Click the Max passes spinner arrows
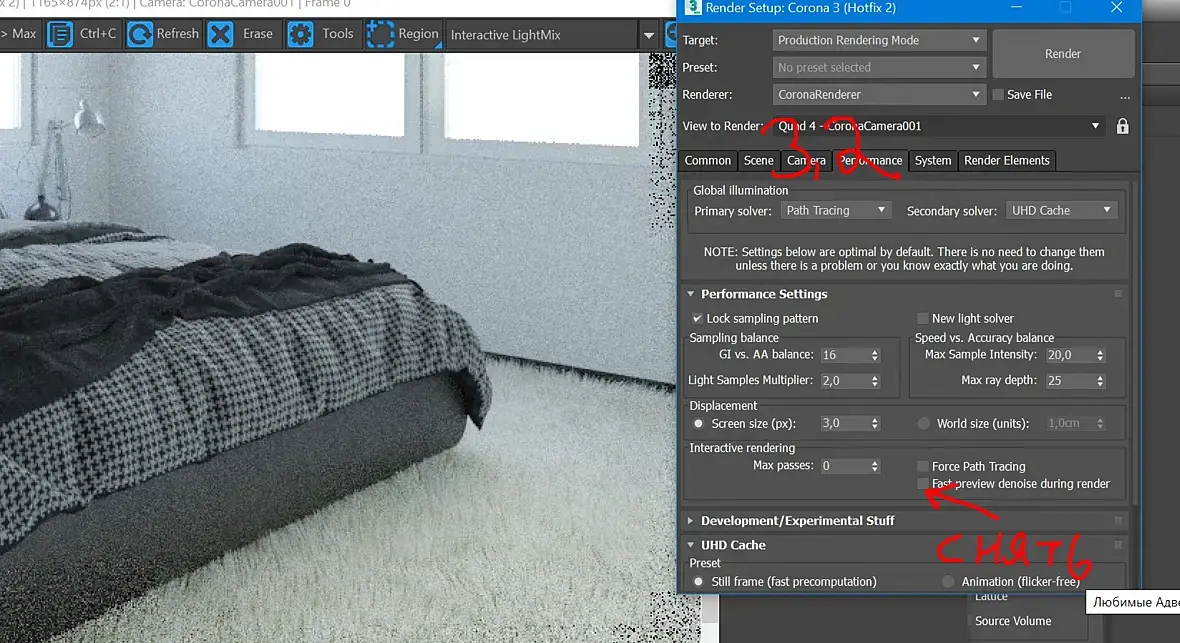This screenshot has height=643, width=1180. click(874, 466)
